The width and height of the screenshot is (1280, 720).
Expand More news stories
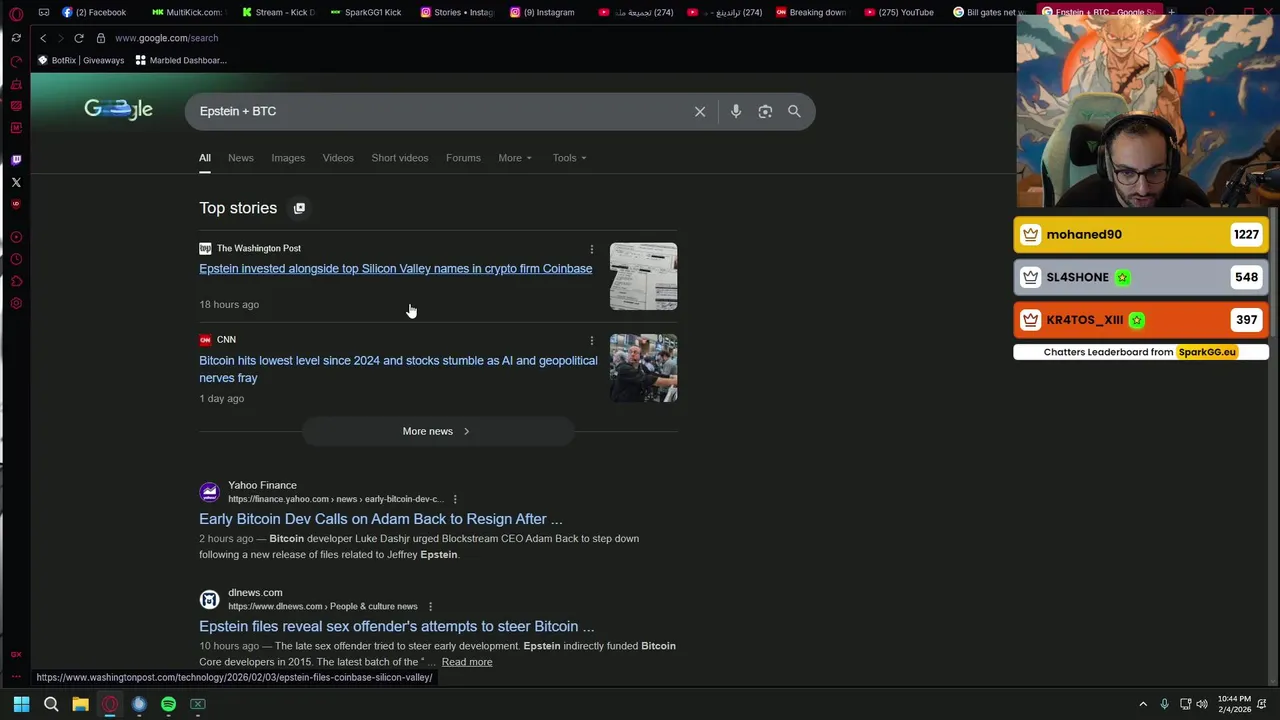pos(437,431)
